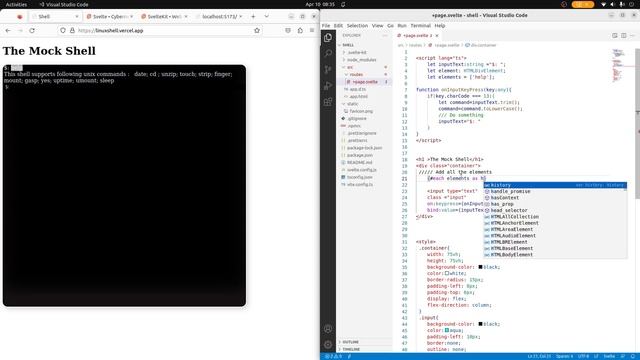This screenshot has width=640, height=360.
Task: Switch to the SvelteKit browser tab
Action: pos(164,16)
